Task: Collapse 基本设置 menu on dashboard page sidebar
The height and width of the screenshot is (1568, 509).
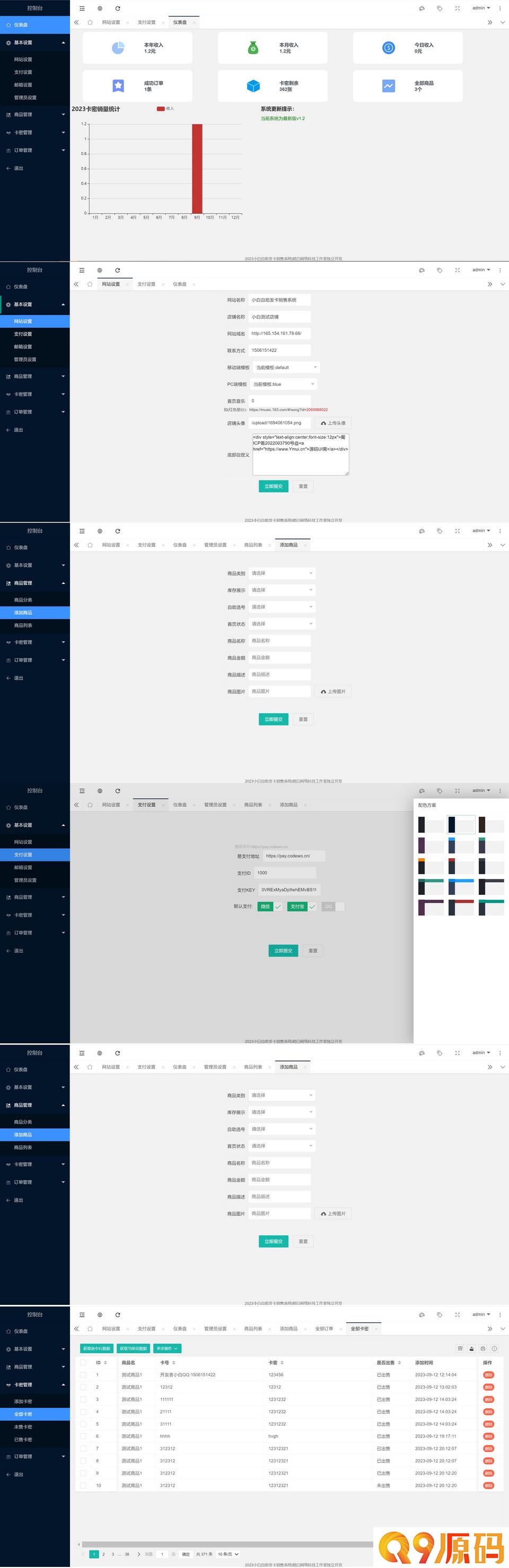Action: point(34,42)
